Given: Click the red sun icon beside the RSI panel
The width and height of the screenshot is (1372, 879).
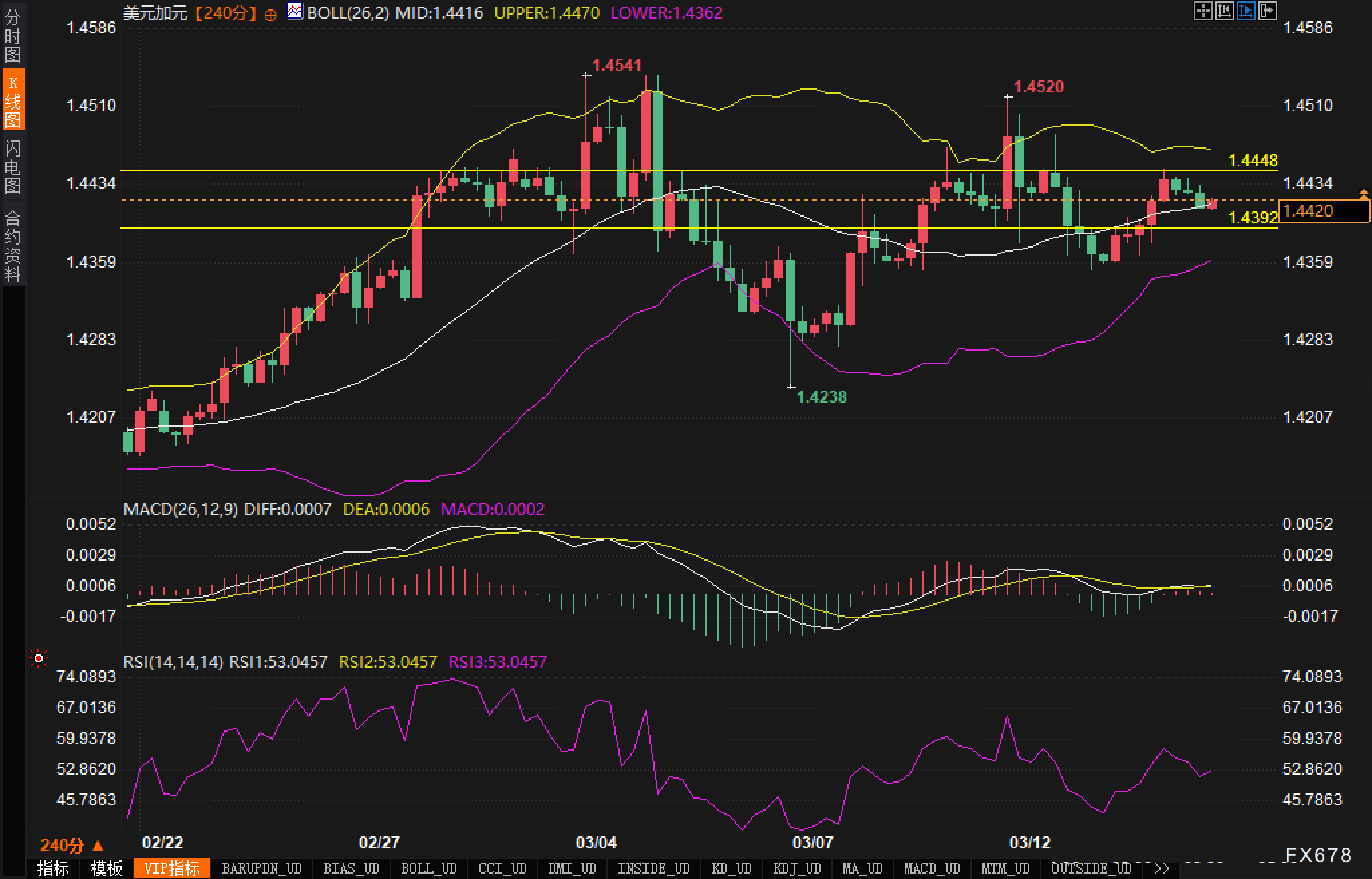Looking at the screenshot, I should point(39,660).
